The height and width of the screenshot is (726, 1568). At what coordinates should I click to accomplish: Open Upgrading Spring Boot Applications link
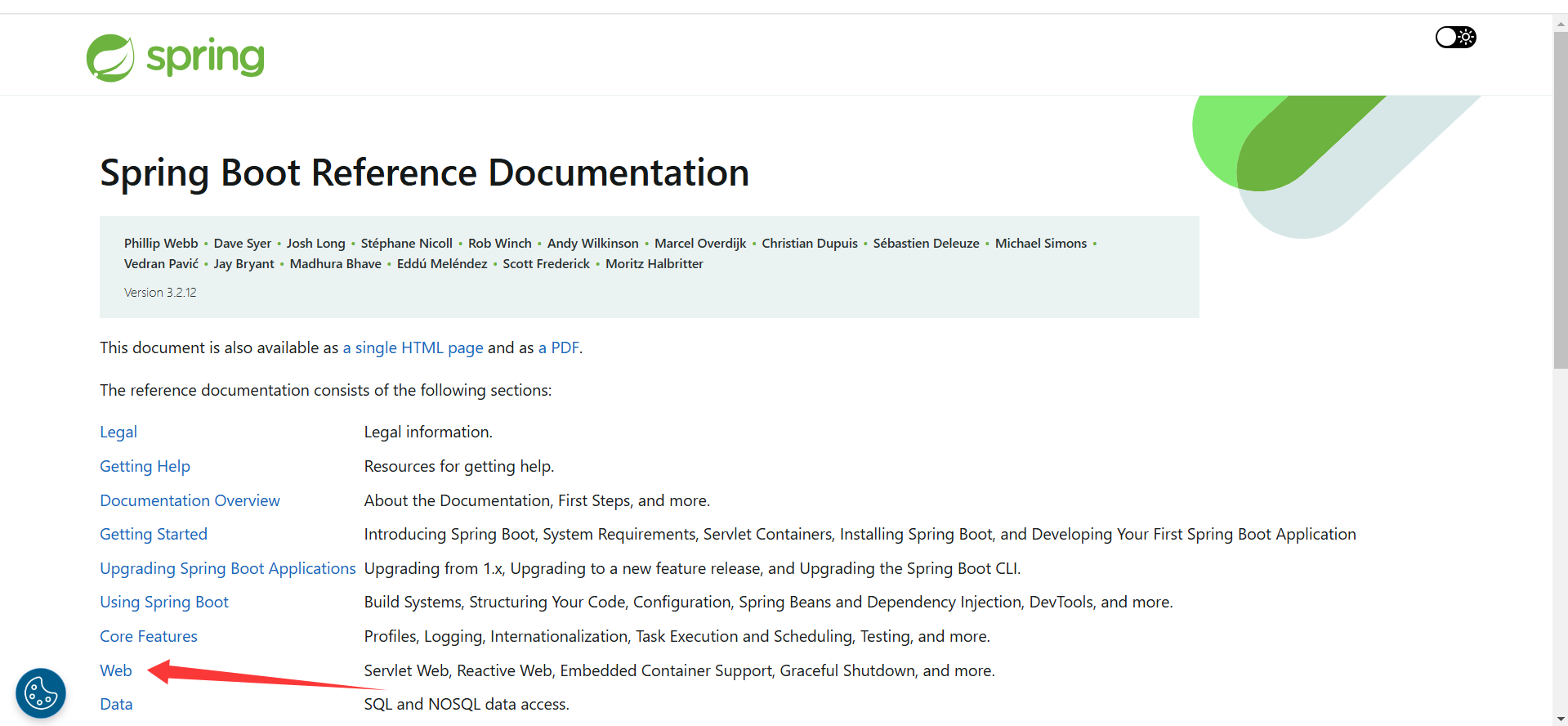click(228, 568)
